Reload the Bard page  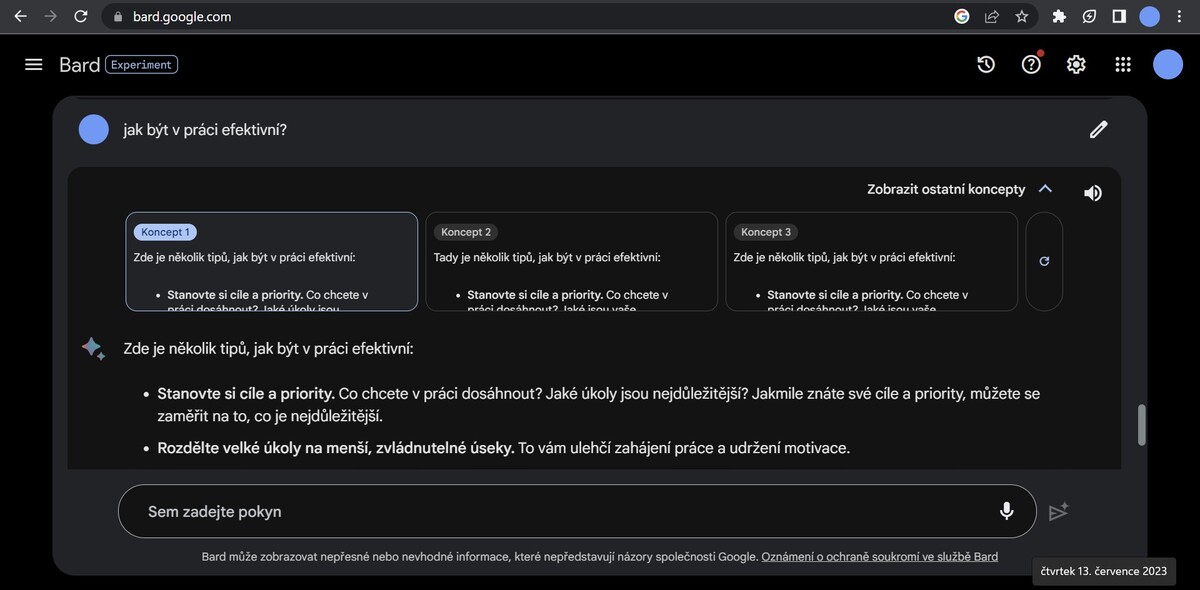click(81, 16)
